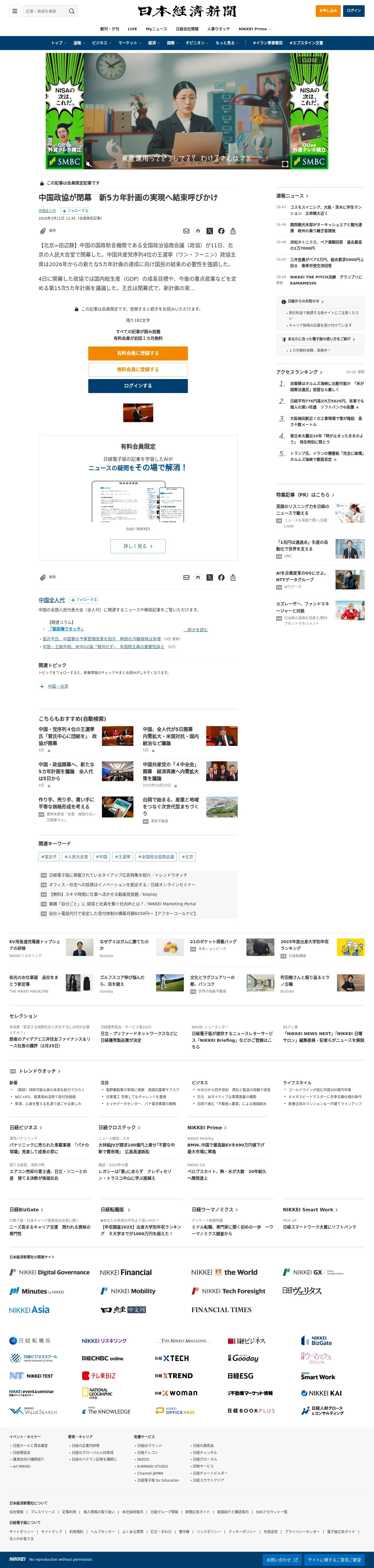Share on X using icon under the headline
The image size is (374, 1568).
click(209, 231)
